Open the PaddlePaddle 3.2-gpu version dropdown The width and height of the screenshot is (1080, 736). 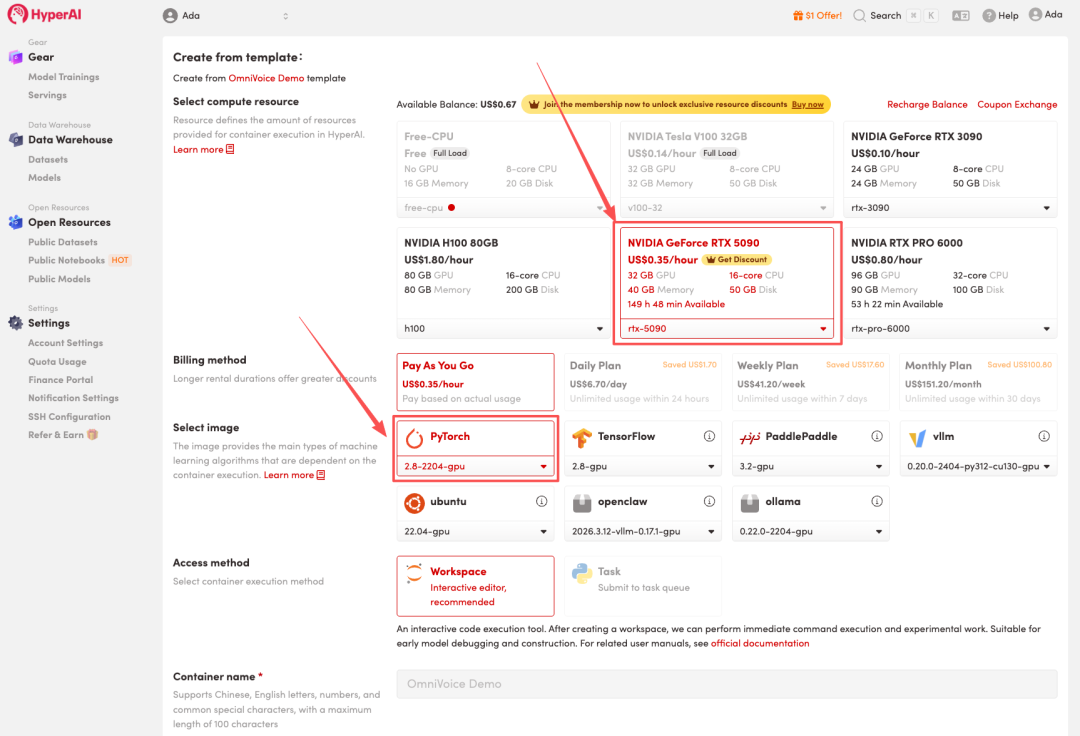click(810, 466)
